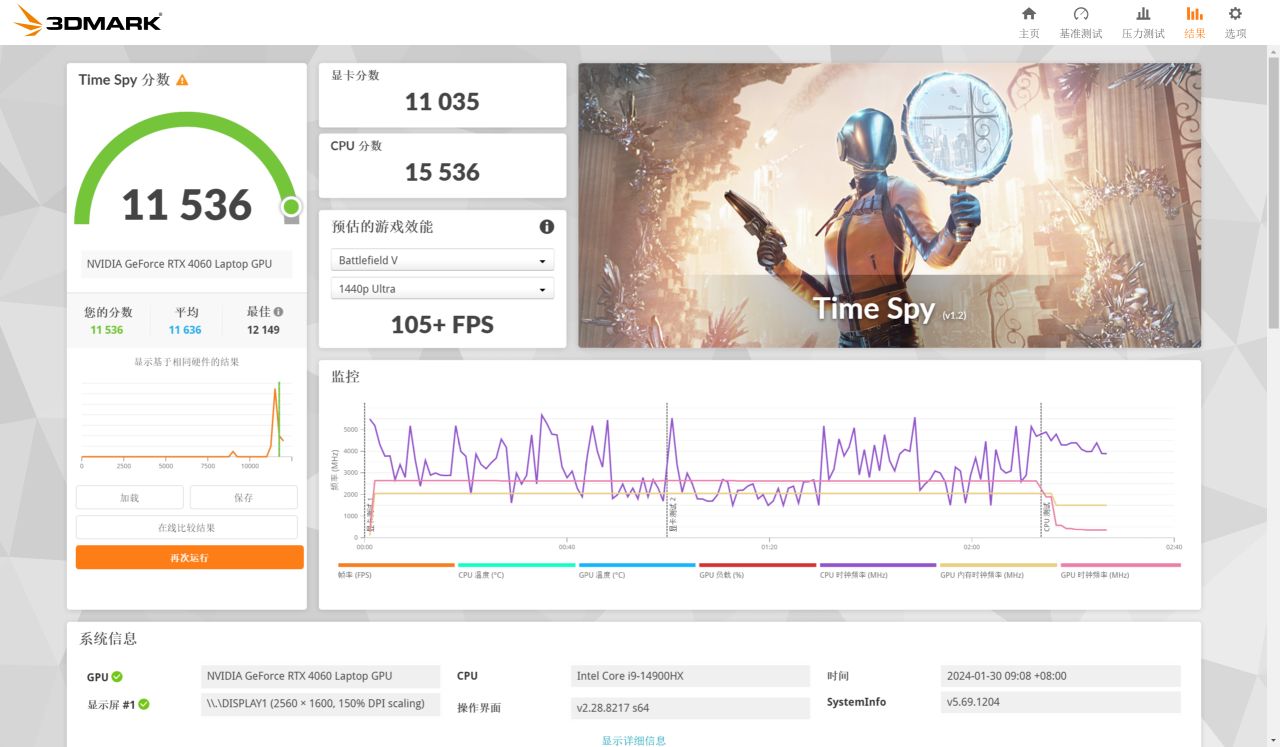Toggle the CPU 温度 legend swatch
Screen dimensions: 1280x747
click(516, 565)
